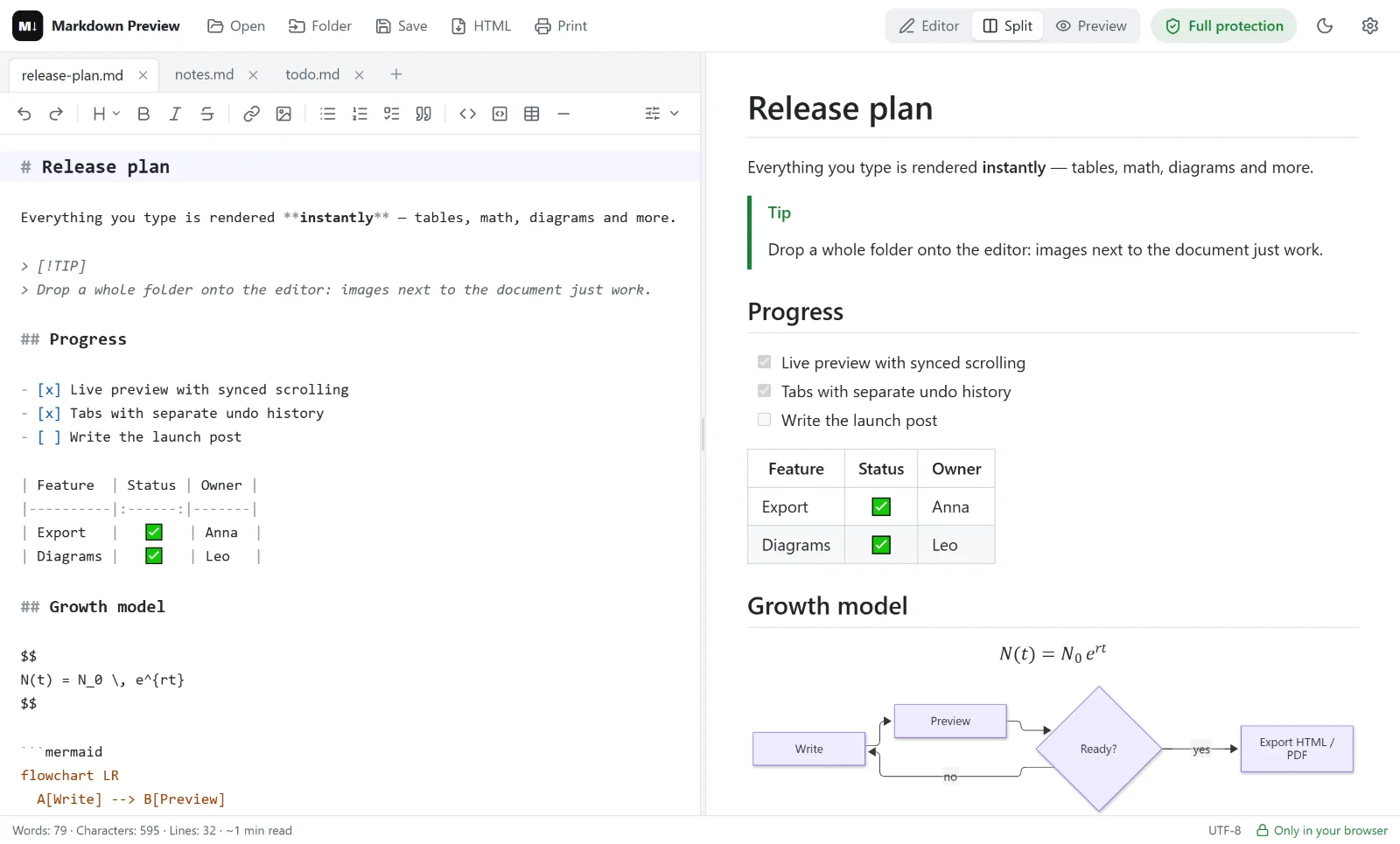Click 'flowchart LR' in the editor
This screenshot has width=1400, height=844.
pos(70,776)
